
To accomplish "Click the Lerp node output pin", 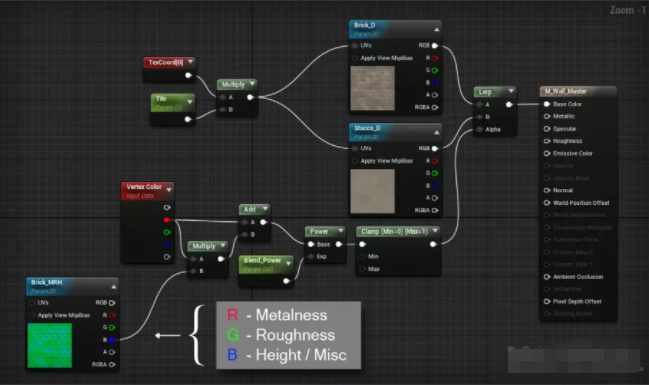I will 509,105.
